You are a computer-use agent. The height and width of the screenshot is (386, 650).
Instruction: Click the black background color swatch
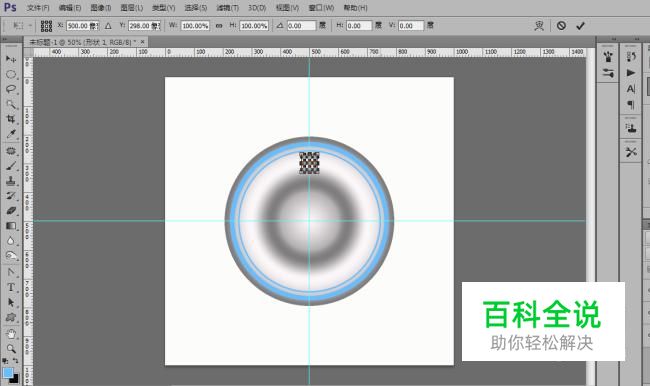click(15, 379)
